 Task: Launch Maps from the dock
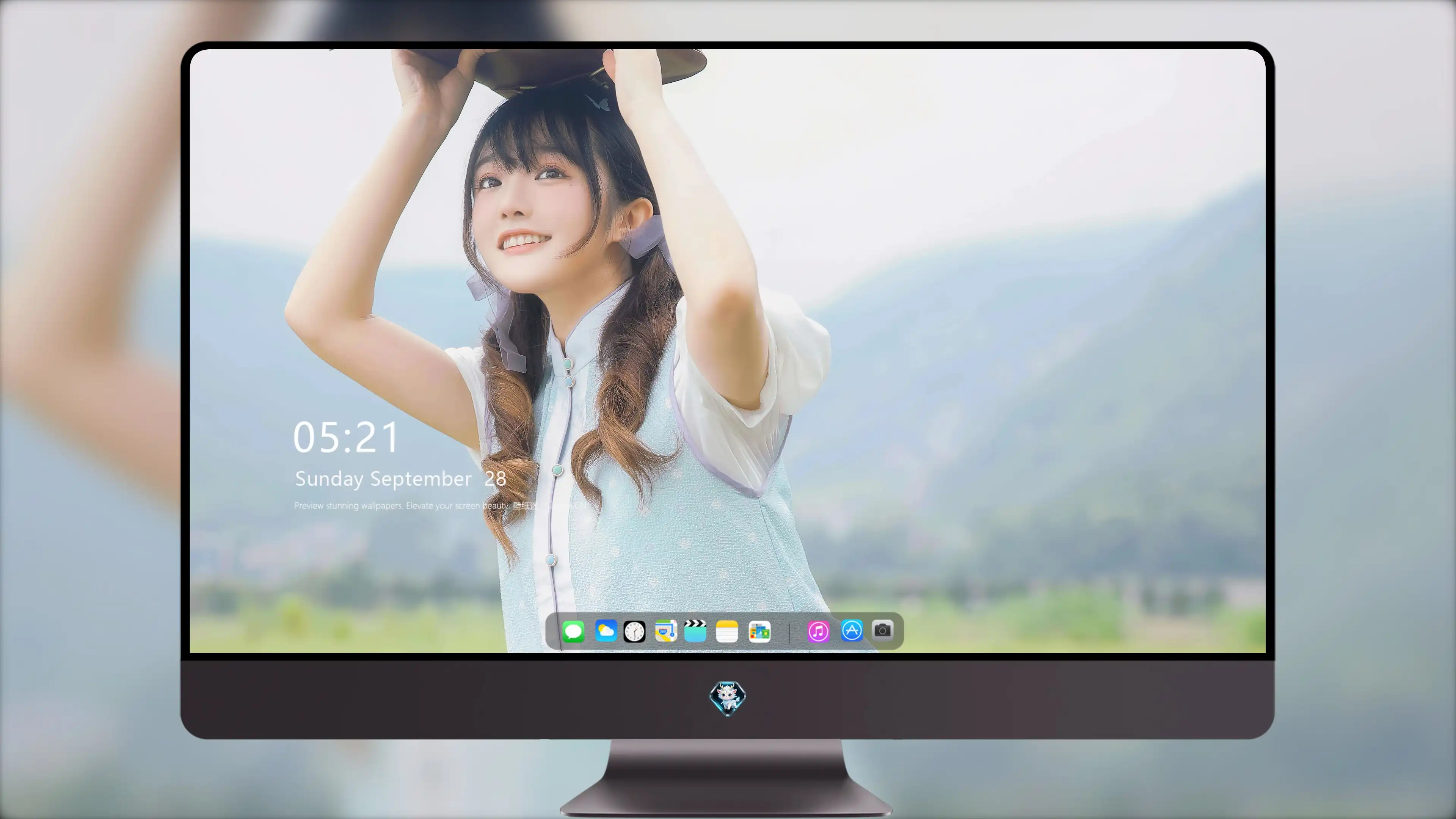click(666, 631)
